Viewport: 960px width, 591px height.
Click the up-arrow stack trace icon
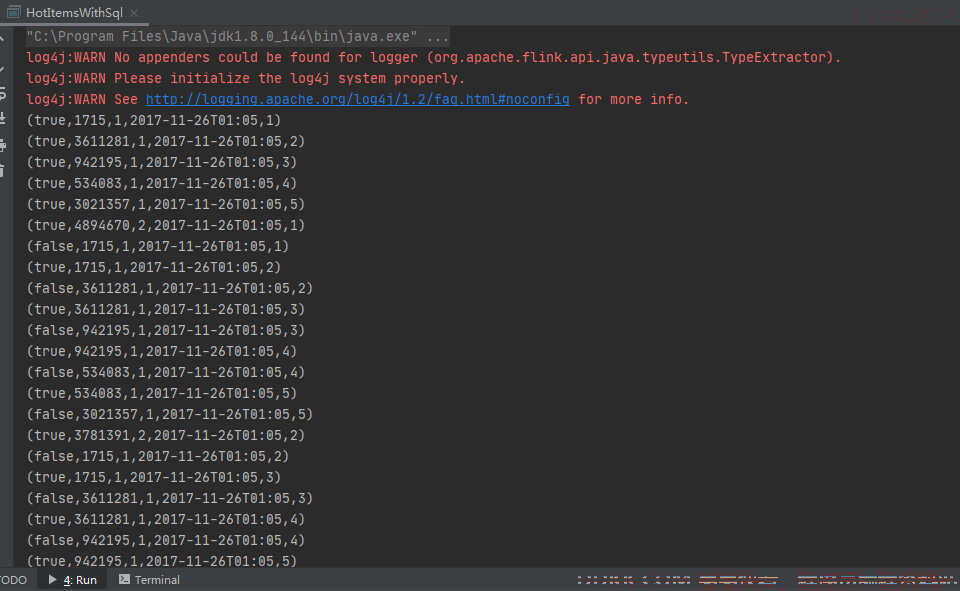pyautogui.click(x=2, y=39)
